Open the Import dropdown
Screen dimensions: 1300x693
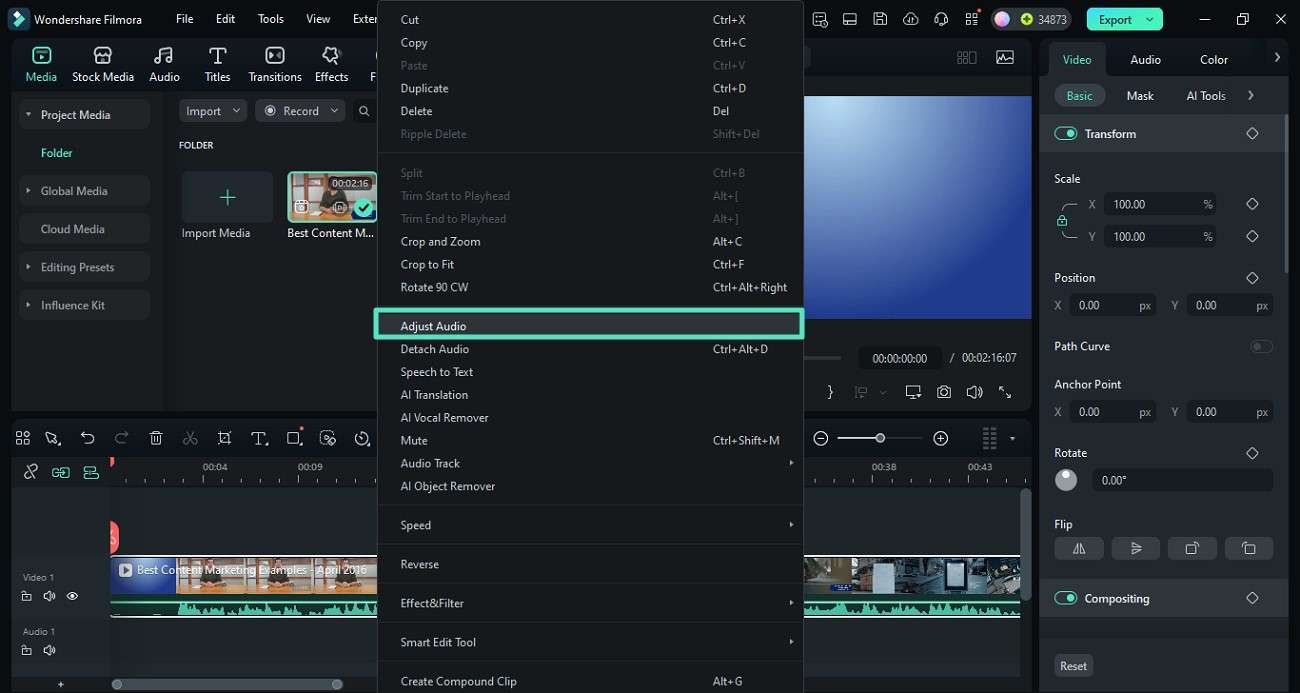(x=213, y=111)
